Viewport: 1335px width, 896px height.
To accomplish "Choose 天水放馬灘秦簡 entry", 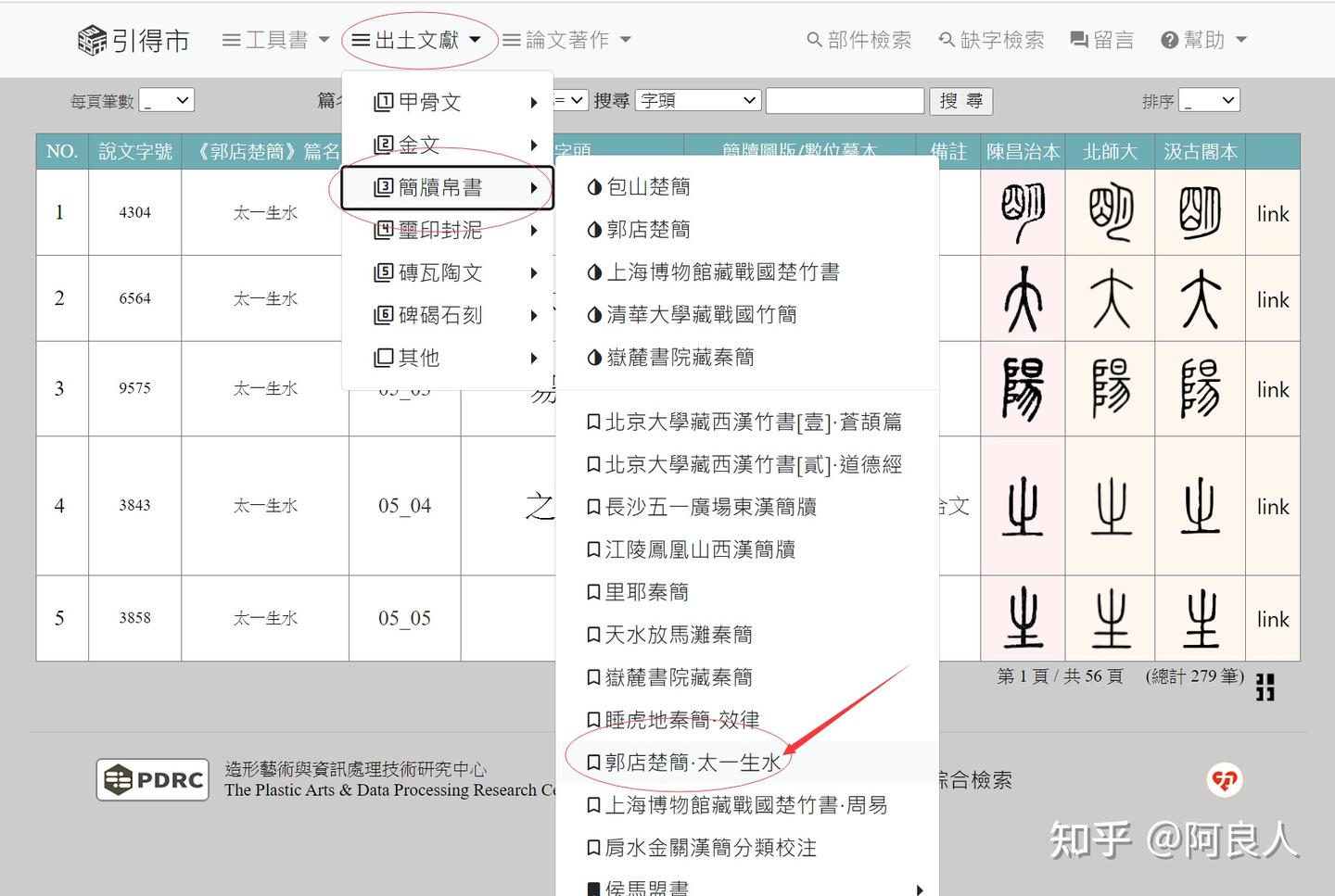I will [670, 636].
